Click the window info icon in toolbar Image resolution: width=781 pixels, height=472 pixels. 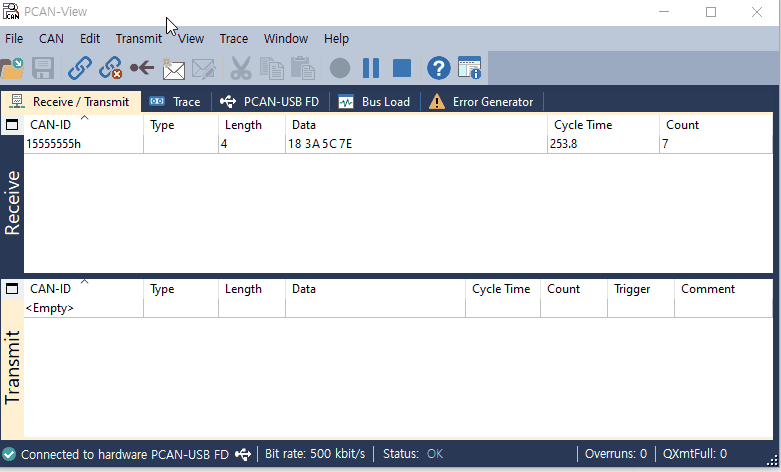coord(470,68)
